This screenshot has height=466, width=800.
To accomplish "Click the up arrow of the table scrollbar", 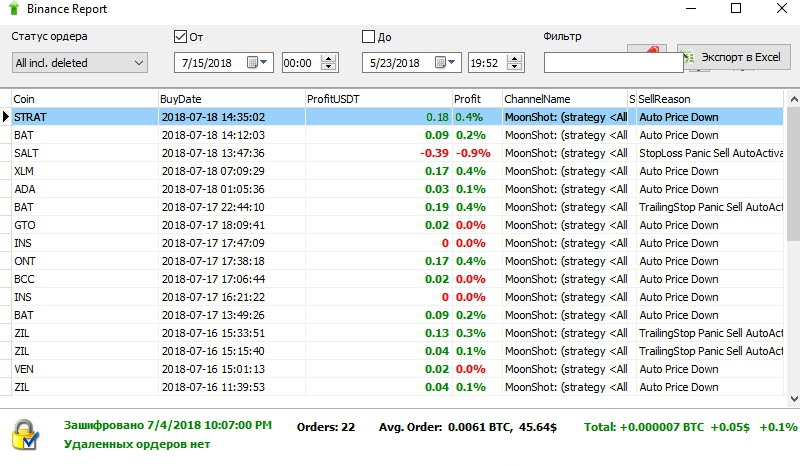I will 793,99.
